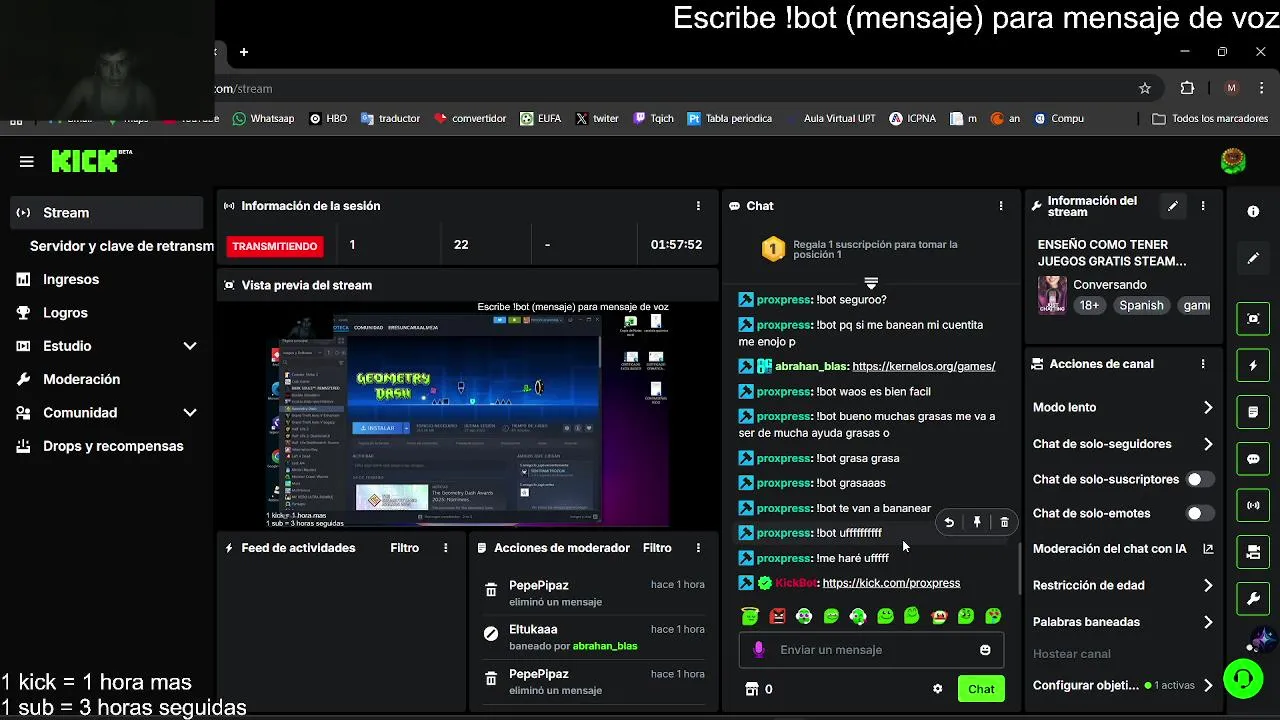Open Feed de actividades three-dot menu

446,548
